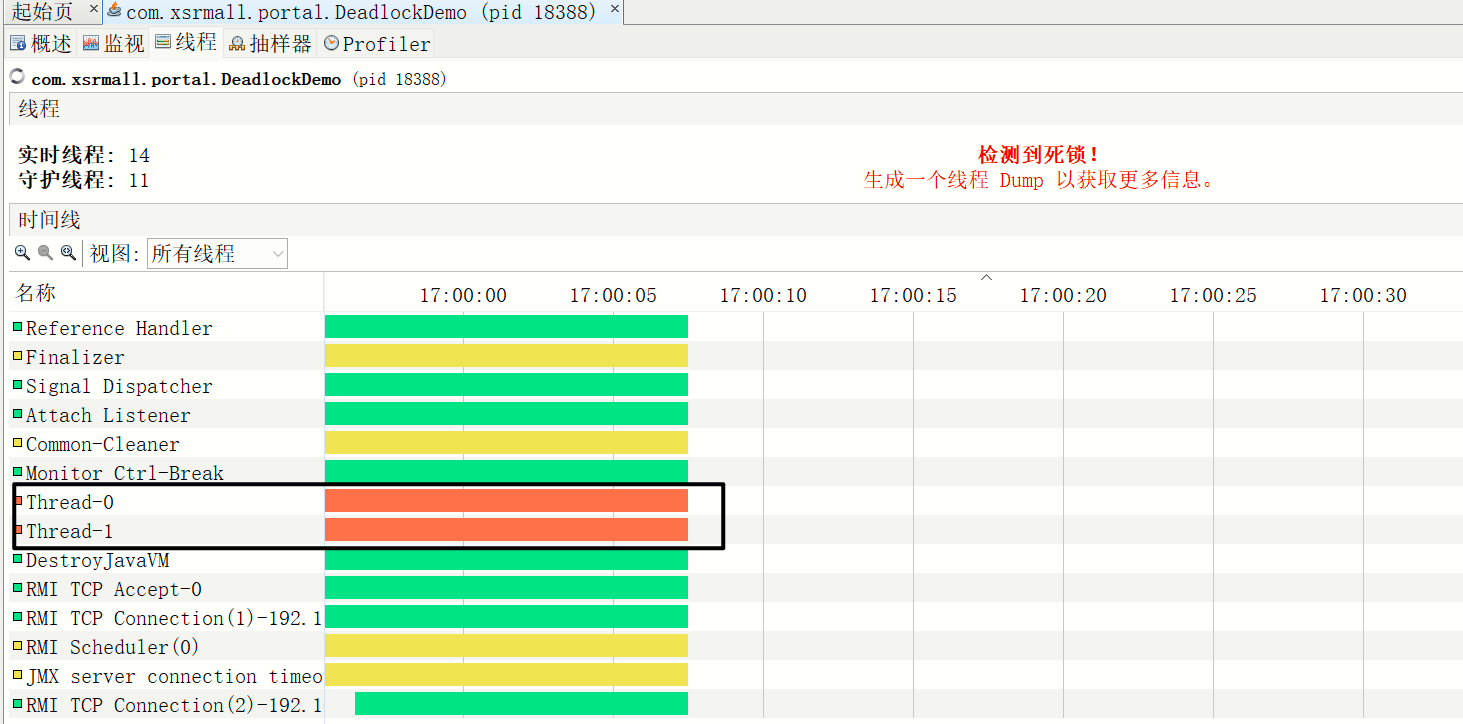Open the 线程 tab
The height and width of the screenshot is (724, 1463).
pos(185,43)
